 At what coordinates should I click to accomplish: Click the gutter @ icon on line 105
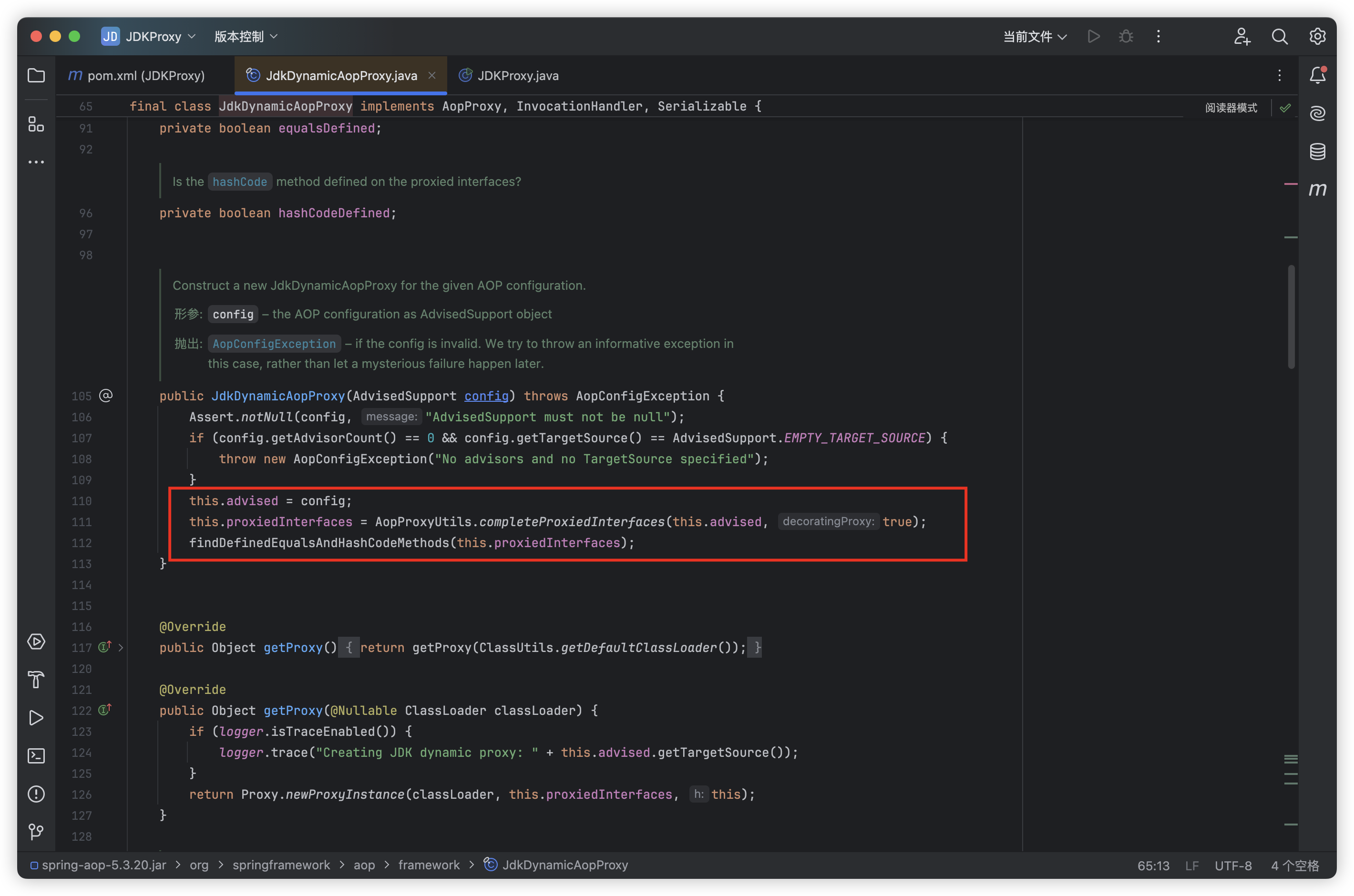point(106,396)
